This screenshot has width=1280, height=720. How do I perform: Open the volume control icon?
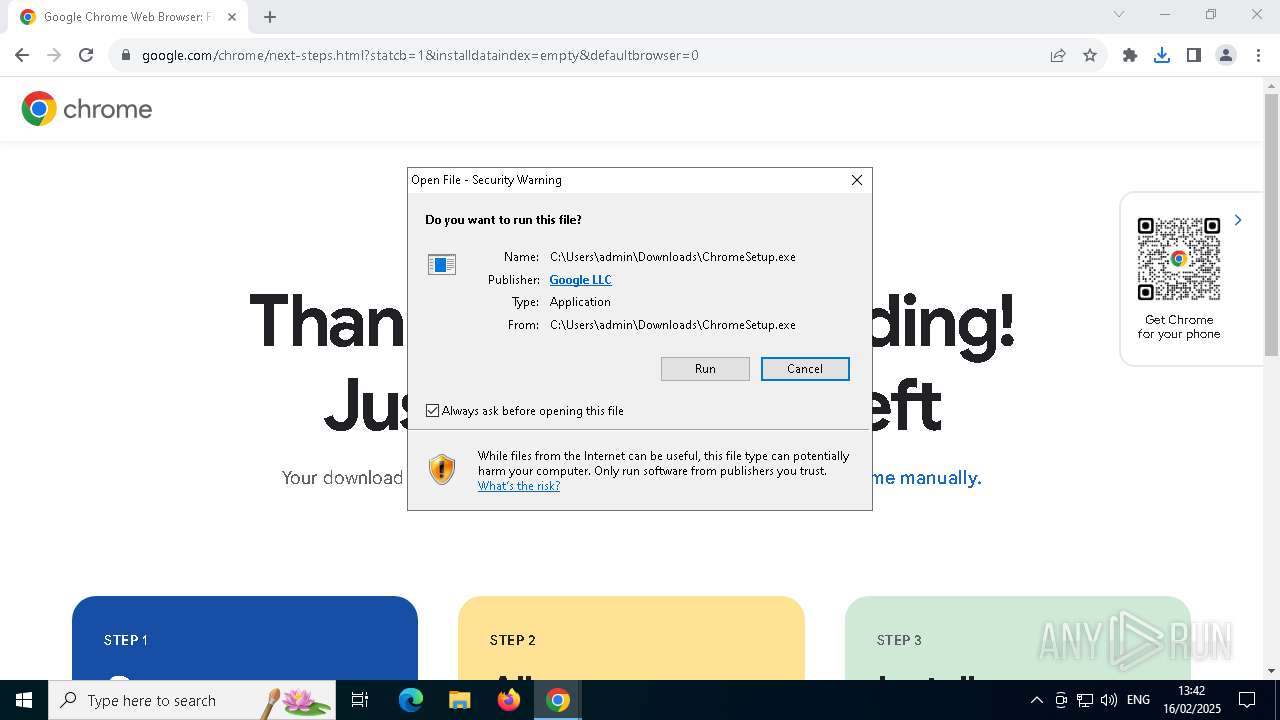tap(1108, 700)
